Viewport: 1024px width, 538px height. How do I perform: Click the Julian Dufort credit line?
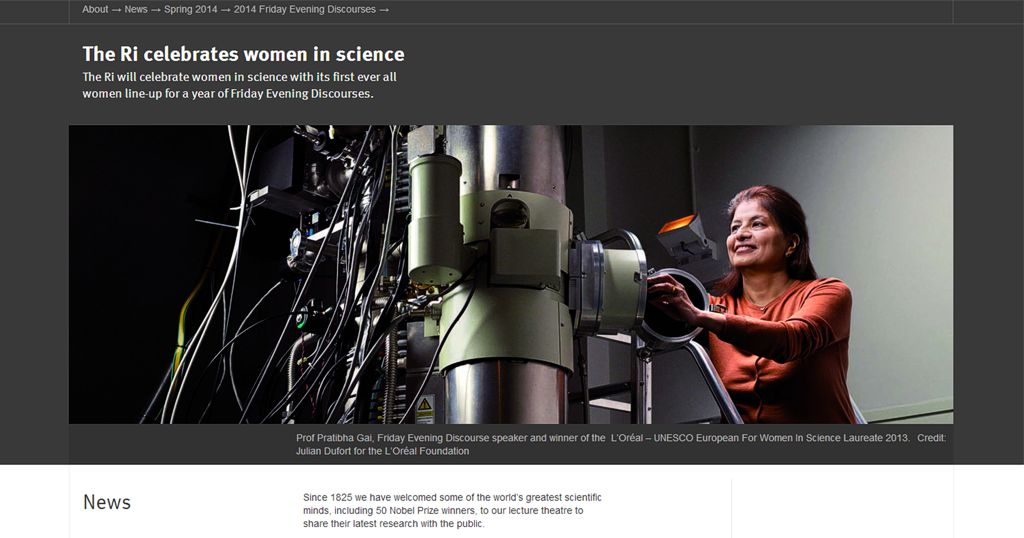[382, 451]
